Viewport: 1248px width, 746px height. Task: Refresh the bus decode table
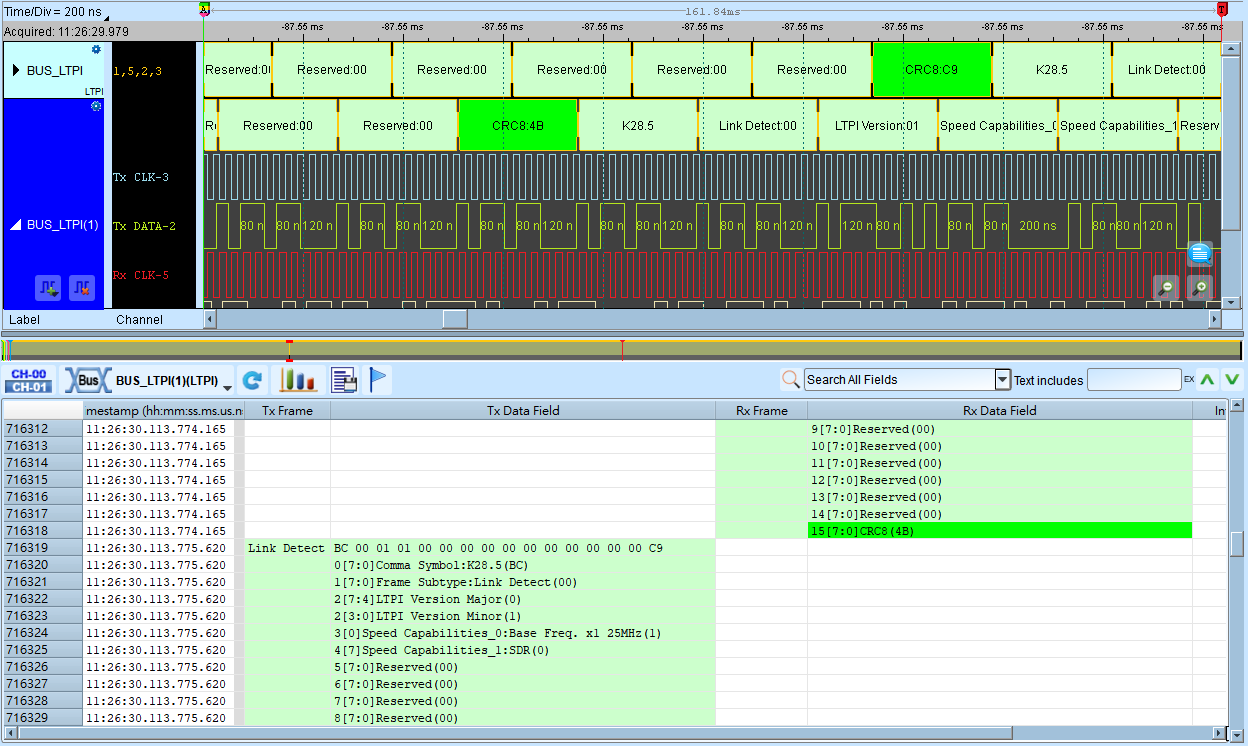(252, 380)
